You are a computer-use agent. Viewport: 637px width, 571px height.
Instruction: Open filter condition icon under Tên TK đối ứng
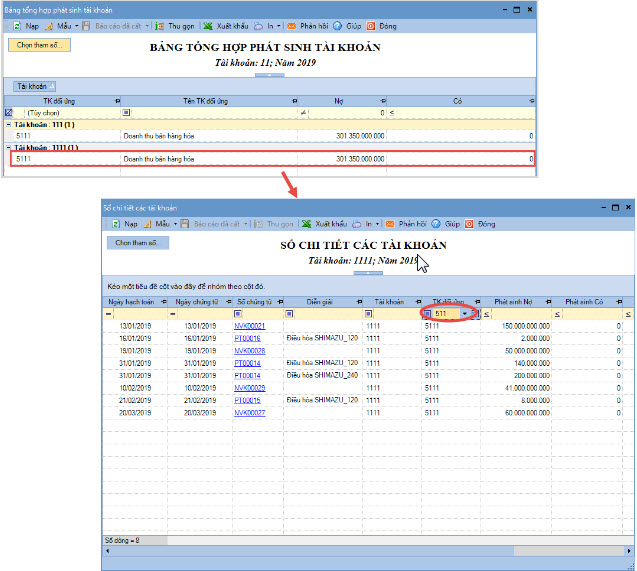tap(126, 112)
